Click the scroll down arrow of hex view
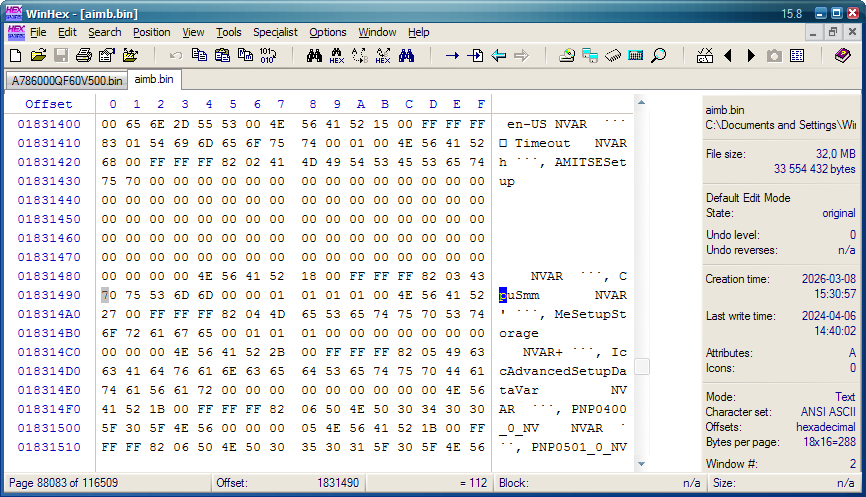Viewport: 866px width, 497px height. 641,464
